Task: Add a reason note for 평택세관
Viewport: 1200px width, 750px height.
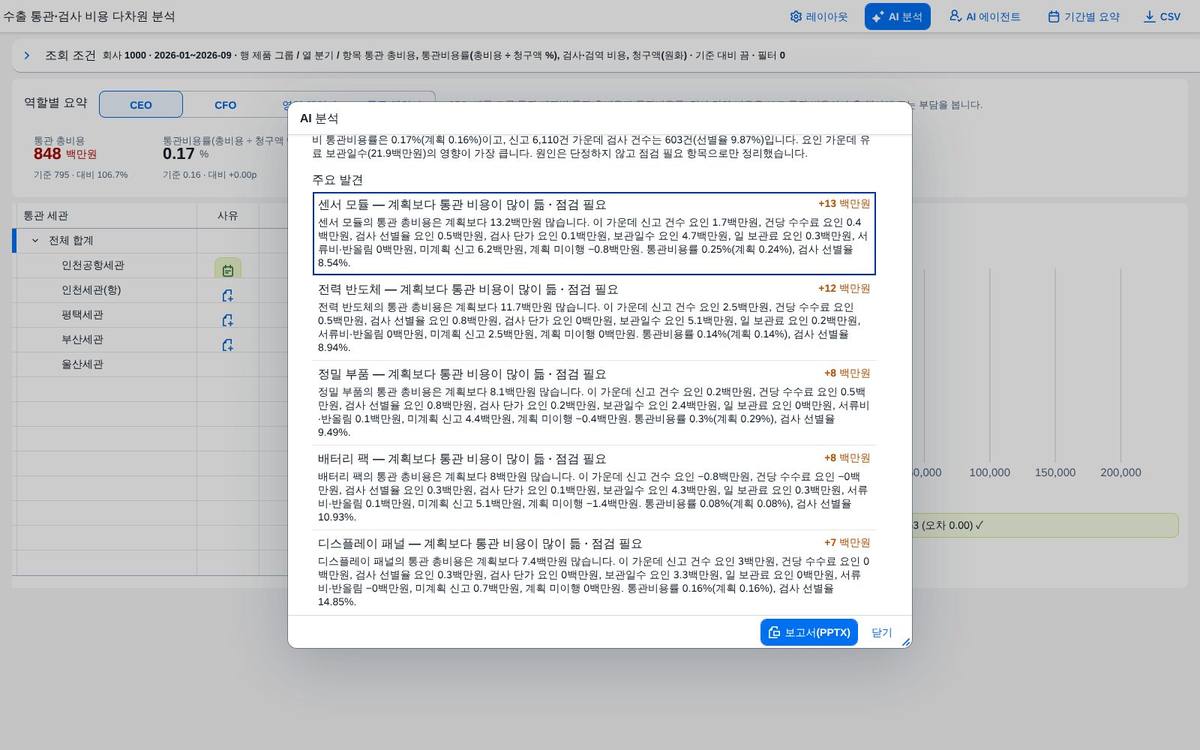Action: tap(228, 320)
